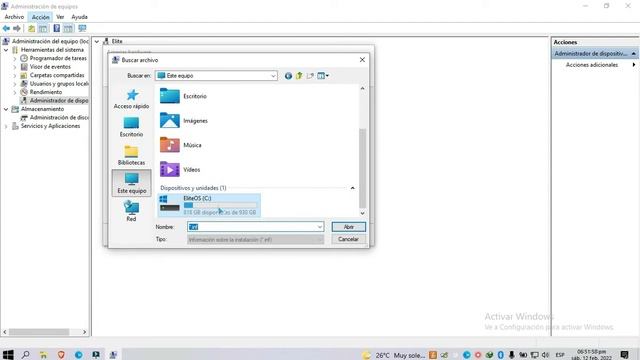Click the up-one-level folder toolbar icon
640x360 pixels.
31,28
